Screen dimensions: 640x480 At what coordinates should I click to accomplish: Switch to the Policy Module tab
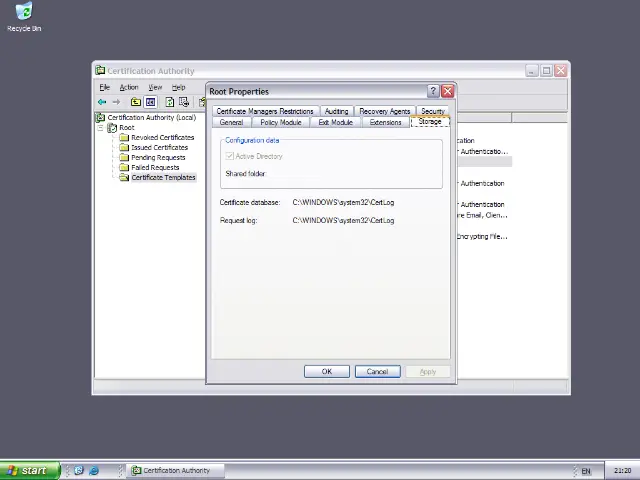(x=281, y=122)
